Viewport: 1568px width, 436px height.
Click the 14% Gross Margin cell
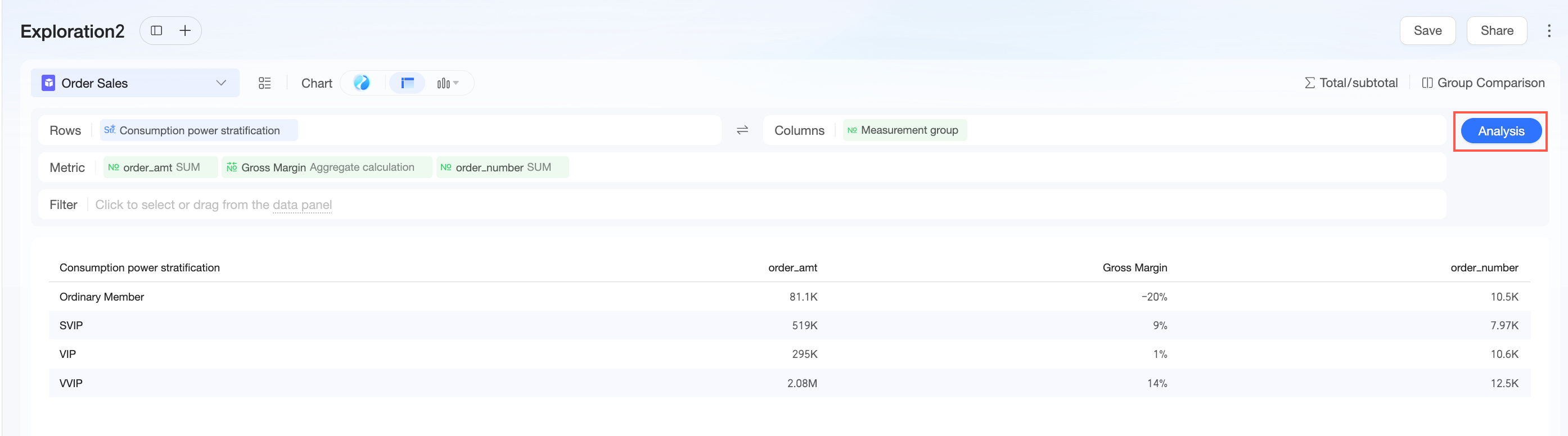[x=1157, y=383]
